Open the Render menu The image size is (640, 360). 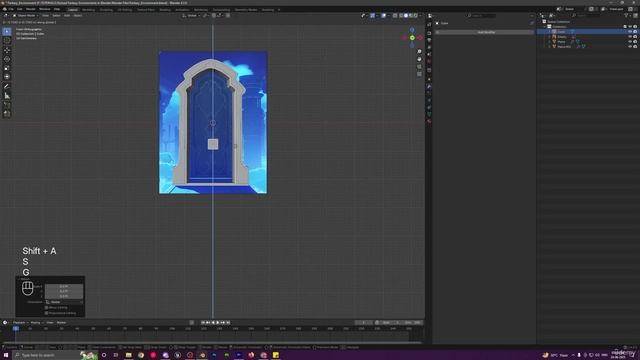[31, 9]
